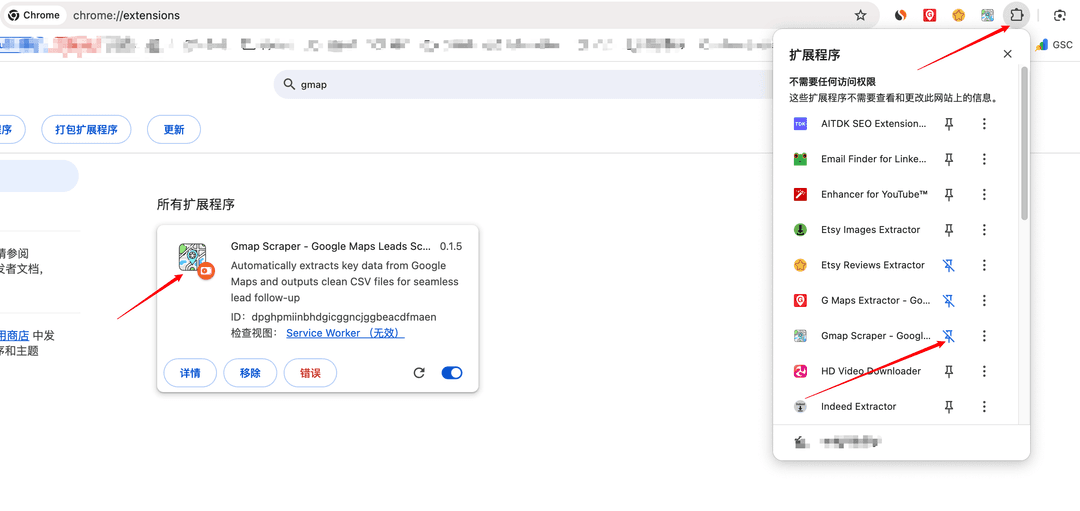Pin Etsy Images Extractor extension
1080x511 pixels.
pos(948,229)
